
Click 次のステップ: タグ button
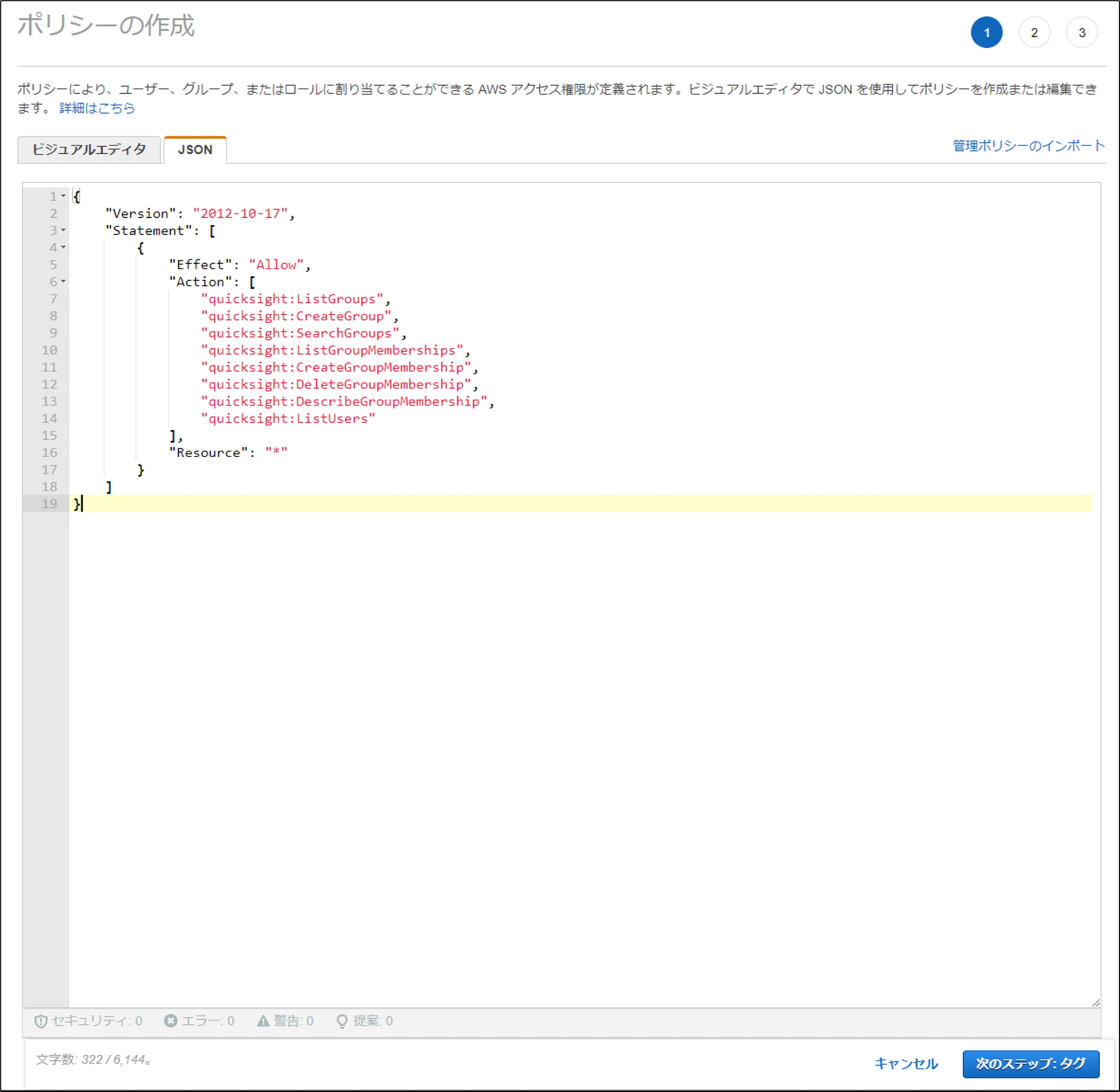pos(1030,1063)
